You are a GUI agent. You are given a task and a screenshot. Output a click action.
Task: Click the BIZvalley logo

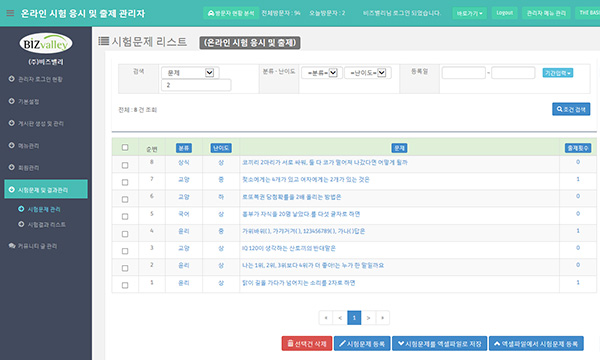[46, 44]
